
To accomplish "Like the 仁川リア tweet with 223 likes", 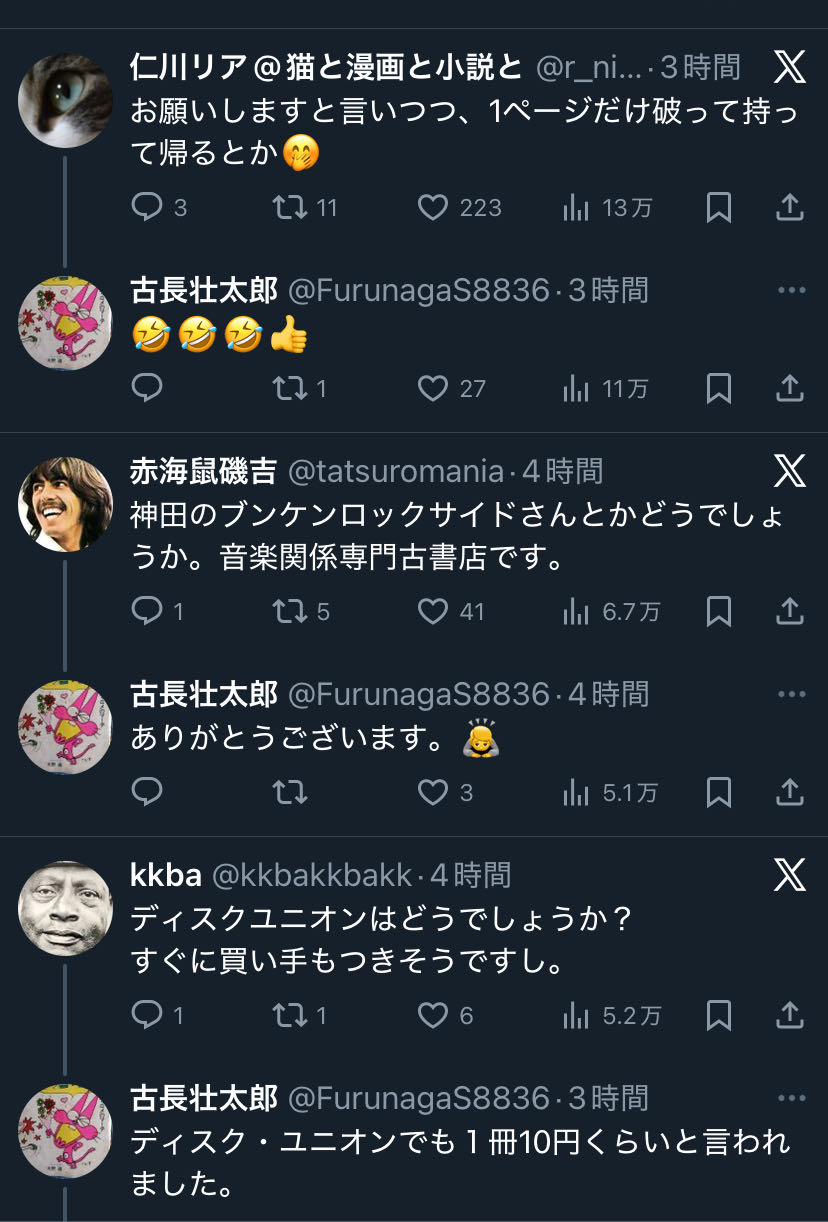I will (x=433, y=208).
